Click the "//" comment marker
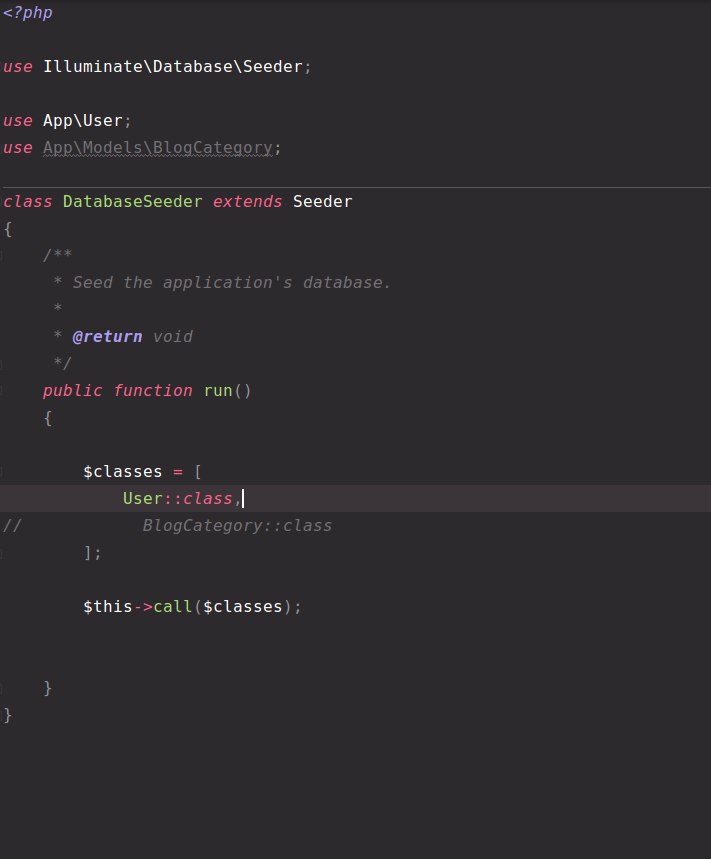The width and height of the screenshot is (711, 859). [13, 526]
